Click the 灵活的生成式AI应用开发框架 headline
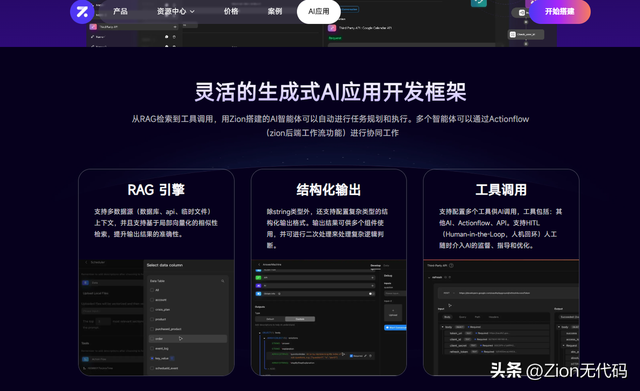The width and height of the screenshot is (640, 391). pyautogui.click(x=330, y=91)
